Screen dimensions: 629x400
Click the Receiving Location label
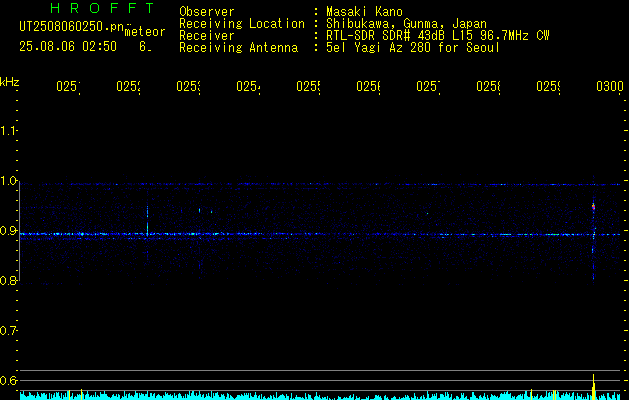click(242, 24)
